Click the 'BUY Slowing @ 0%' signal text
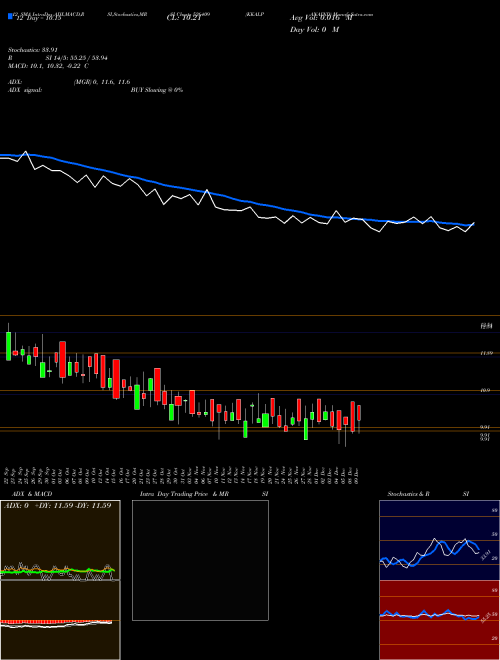This screenshot has height=660, width=500. coord(157,90)
